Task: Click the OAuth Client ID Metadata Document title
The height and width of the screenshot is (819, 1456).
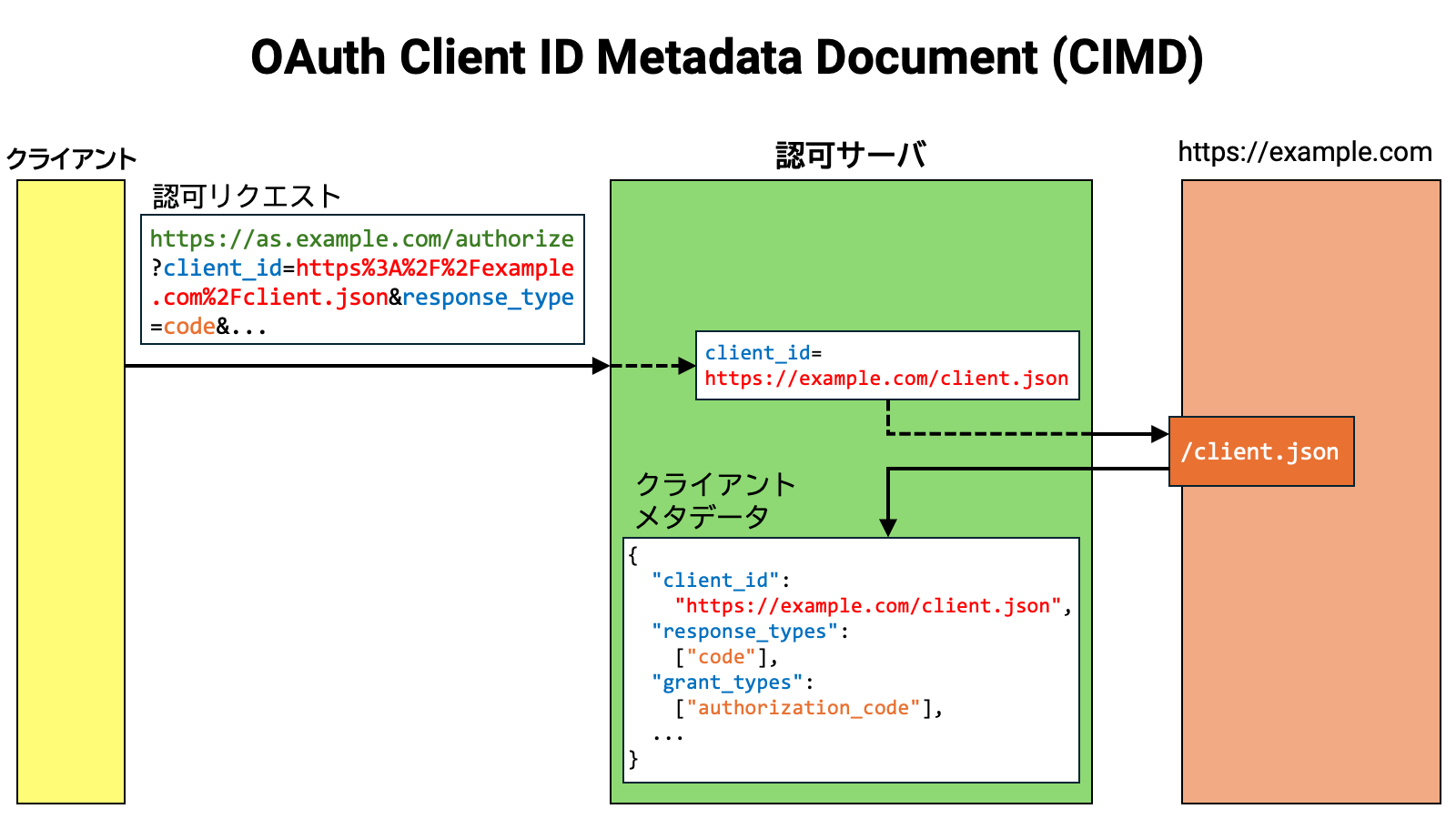Action: coord(726,57)
